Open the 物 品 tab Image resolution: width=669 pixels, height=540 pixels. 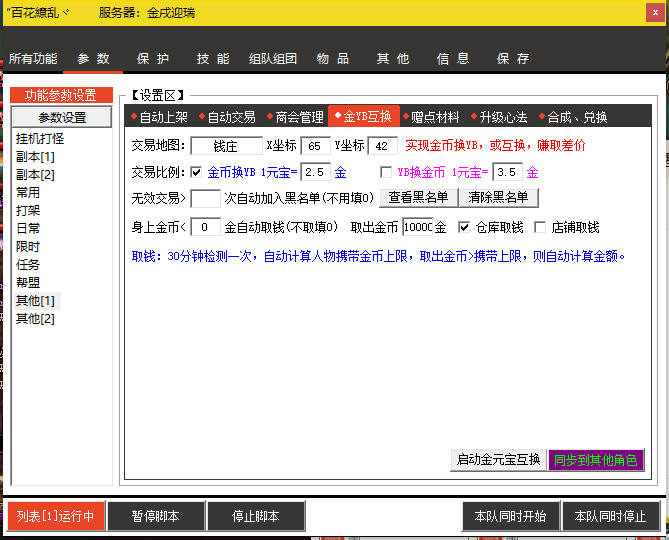(333, 58)
